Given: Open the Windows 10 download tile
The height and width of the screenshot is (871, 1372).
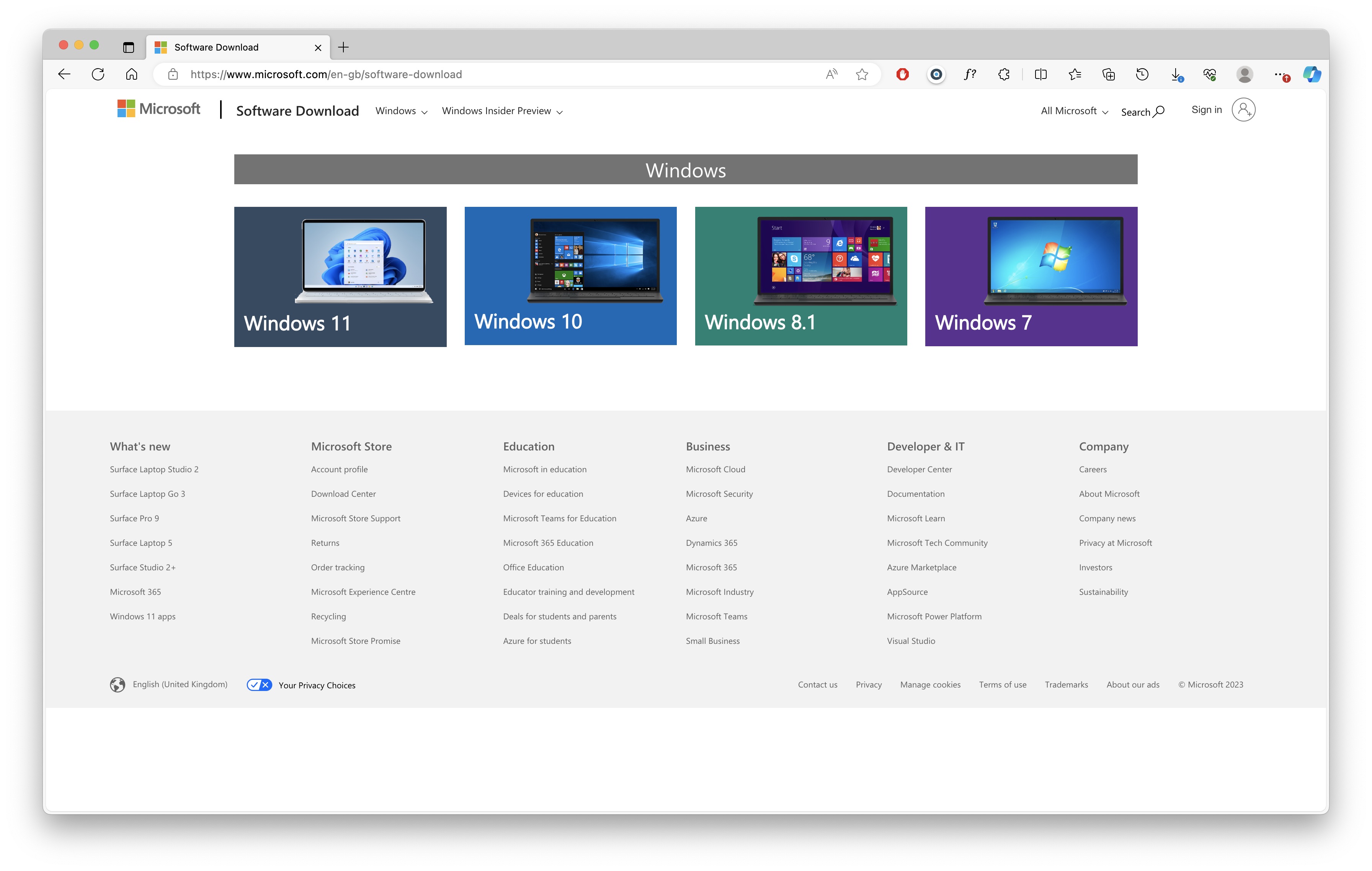Looking at the screenshot, I should [x=570, y=276].
